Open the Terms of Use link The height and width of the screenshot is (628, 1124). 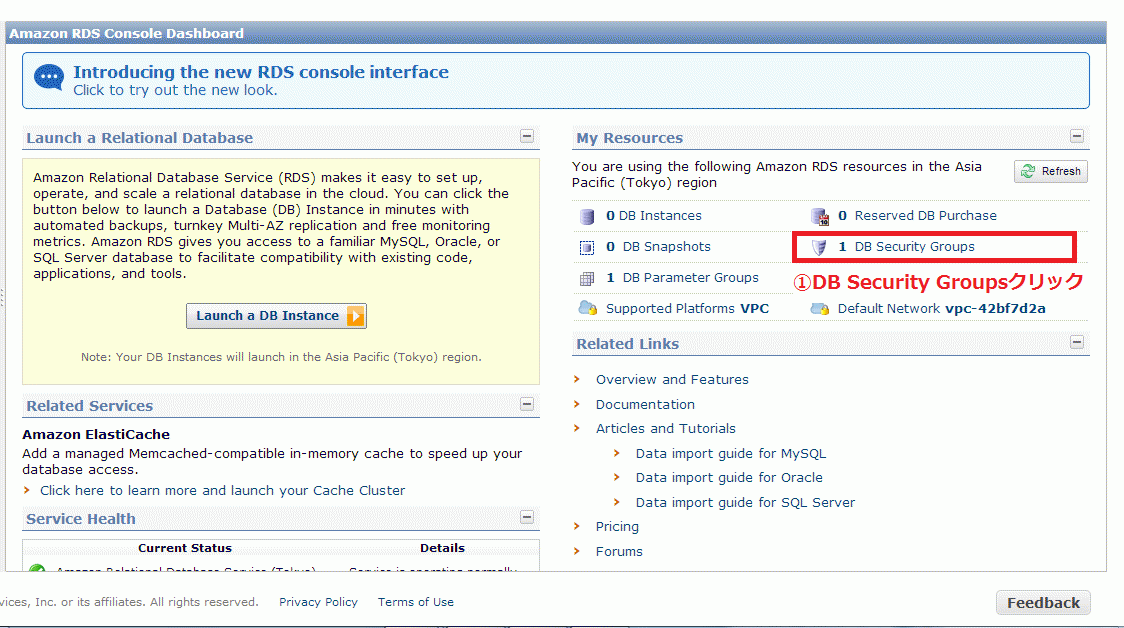(x=416, y=602)
